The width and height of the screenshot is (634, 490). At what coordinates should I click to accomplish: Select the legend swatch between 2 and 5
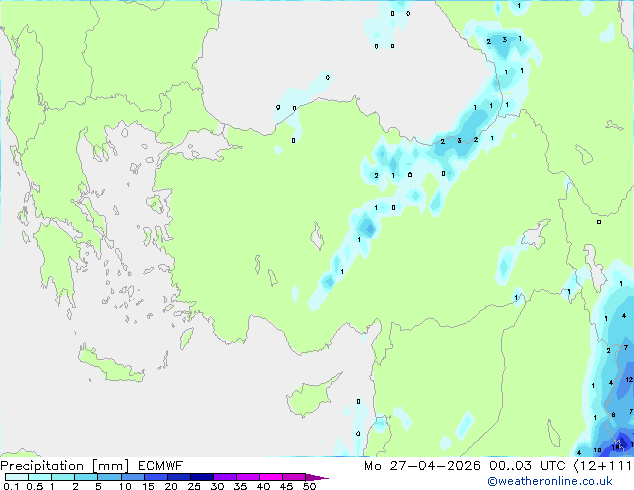click(86, 477)
